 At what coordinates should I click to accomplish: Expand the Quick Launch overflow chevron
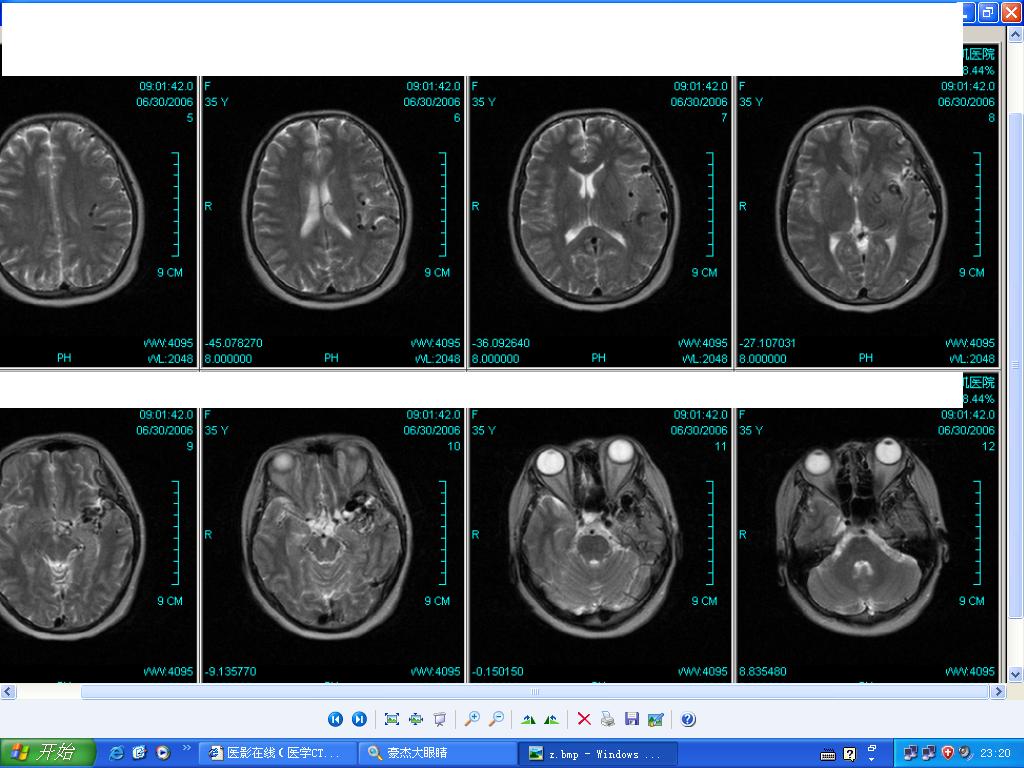point(186,748)
